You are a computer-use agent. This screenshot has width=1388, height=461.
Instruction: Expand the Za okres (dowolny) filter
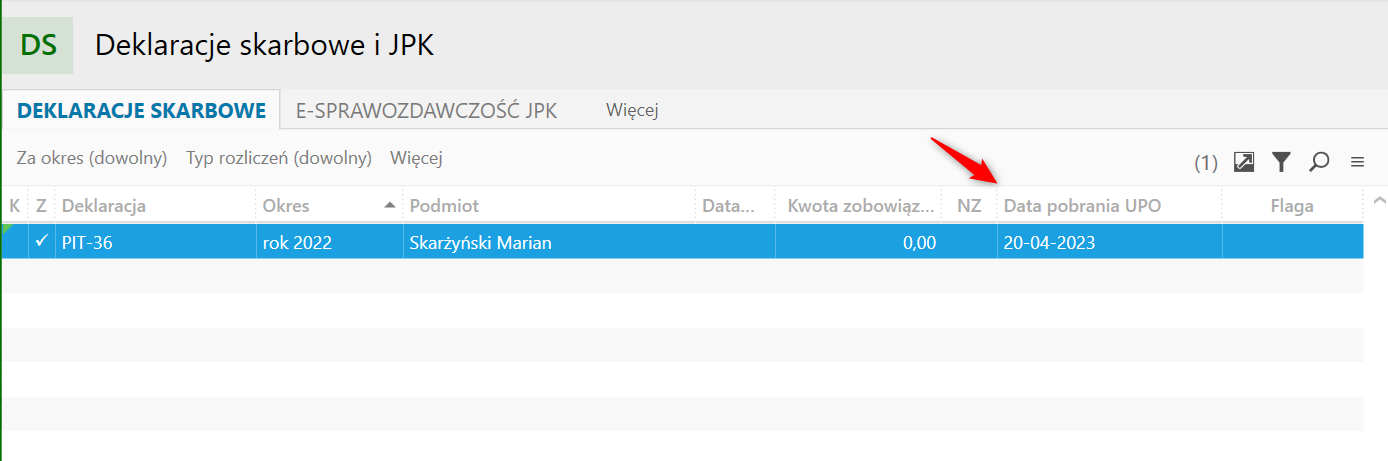[92, 158]
